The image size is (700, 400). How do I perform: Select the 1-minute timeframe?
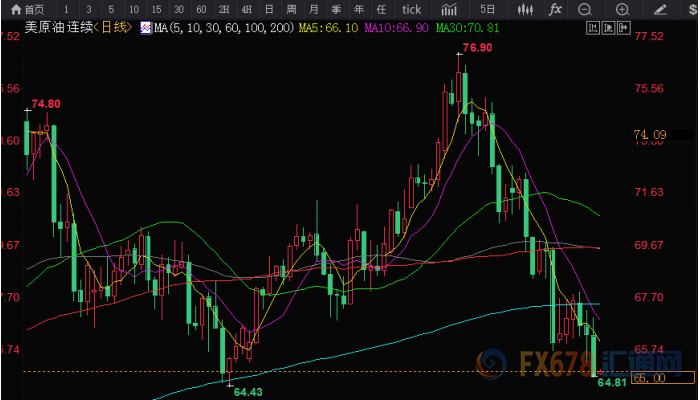click(x=66, y=8)
